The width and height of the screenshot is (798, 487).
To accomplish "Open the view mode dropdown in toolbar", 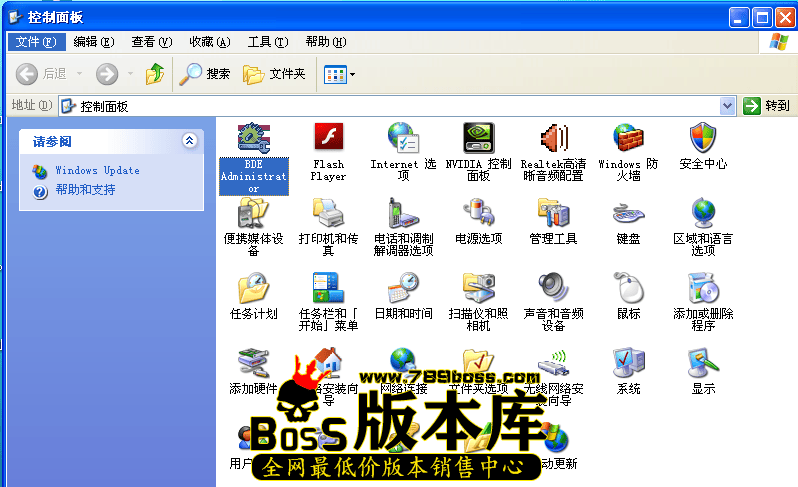I will (x=340, y=74).
